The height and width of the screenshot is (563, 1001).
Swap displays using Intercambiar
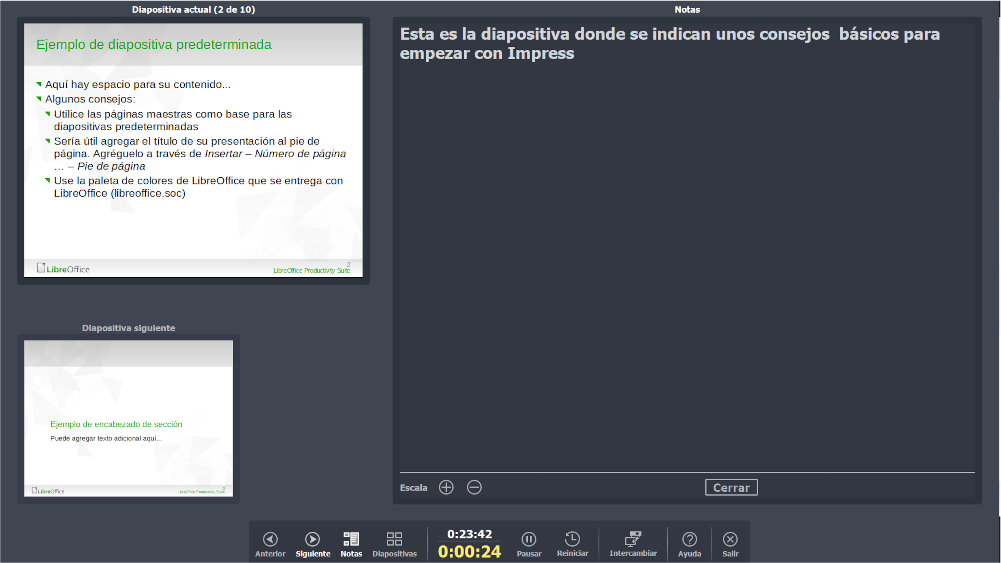pos(633,544)
